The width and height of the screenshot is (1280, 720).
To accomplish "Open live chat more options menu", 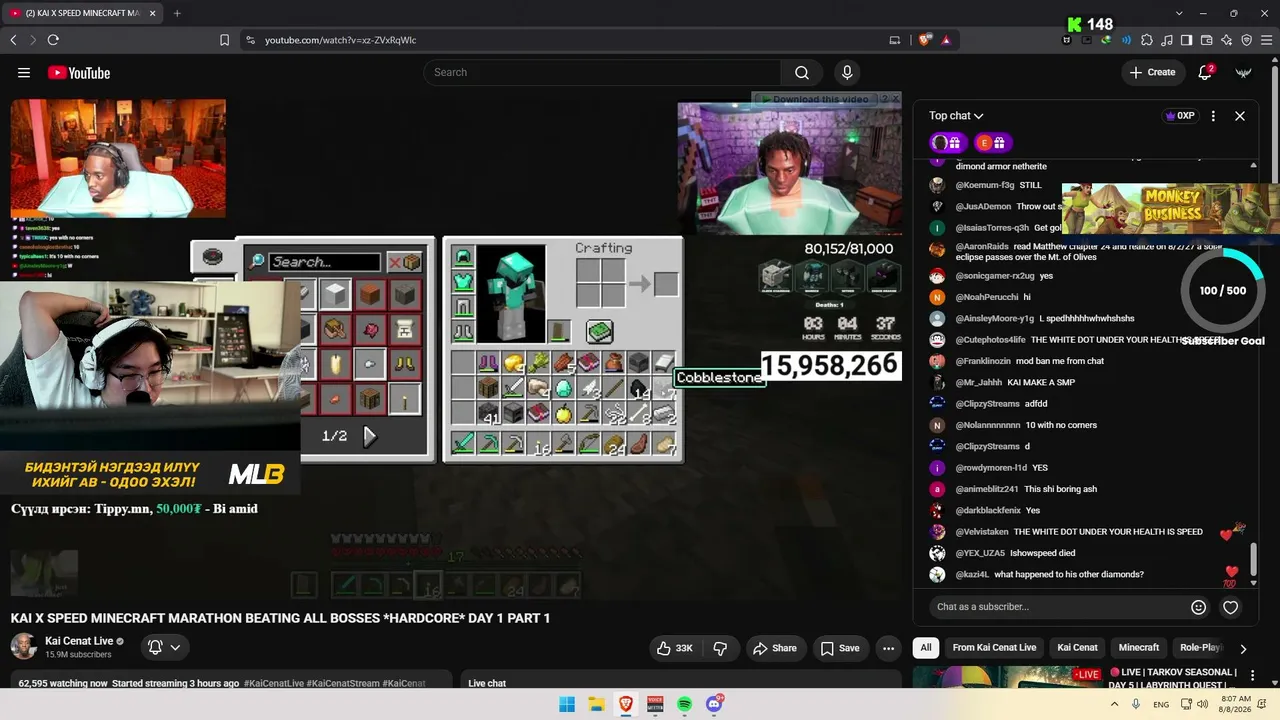I will [1213, 116].
